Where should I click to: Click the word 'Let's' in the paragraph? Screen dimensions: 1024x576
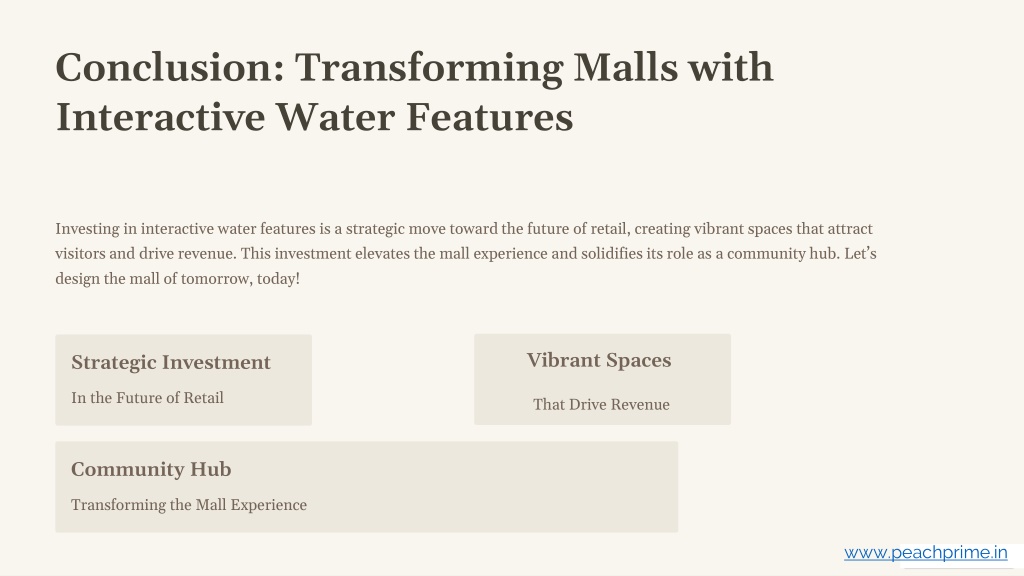tap(860, 253)
